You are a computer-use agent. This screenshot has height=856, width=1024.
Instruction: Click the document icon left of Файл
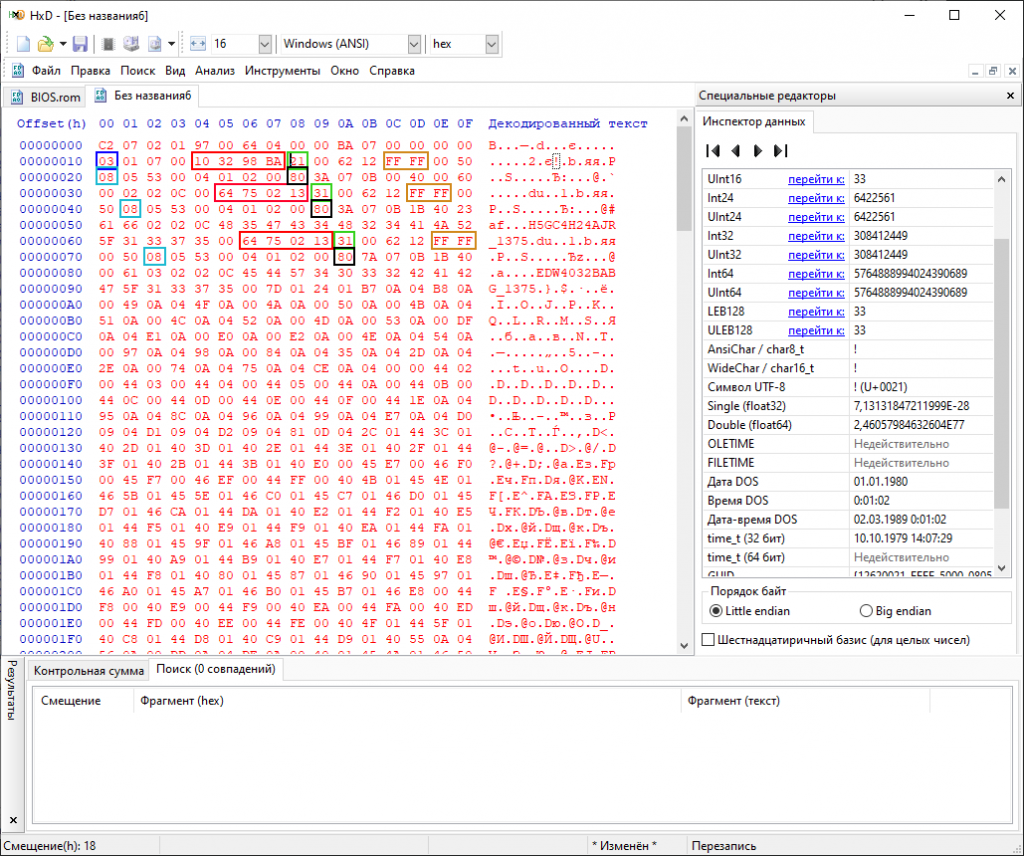tap(18, 71)
